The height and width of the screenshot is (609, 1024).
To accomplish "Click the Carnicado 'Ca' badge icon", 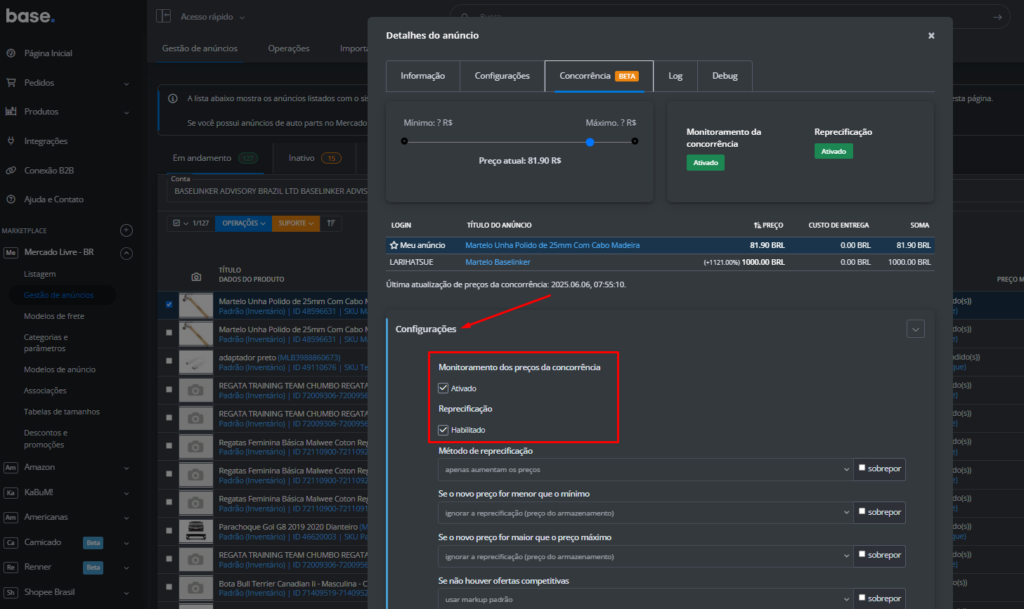I will (x=10, y=543).
